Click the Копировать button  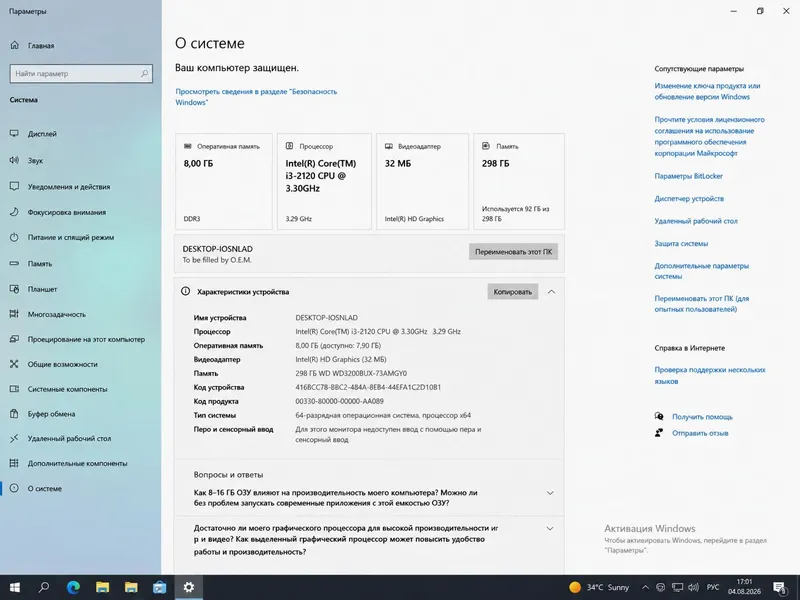pyautogui.click(x=512, y=292)
